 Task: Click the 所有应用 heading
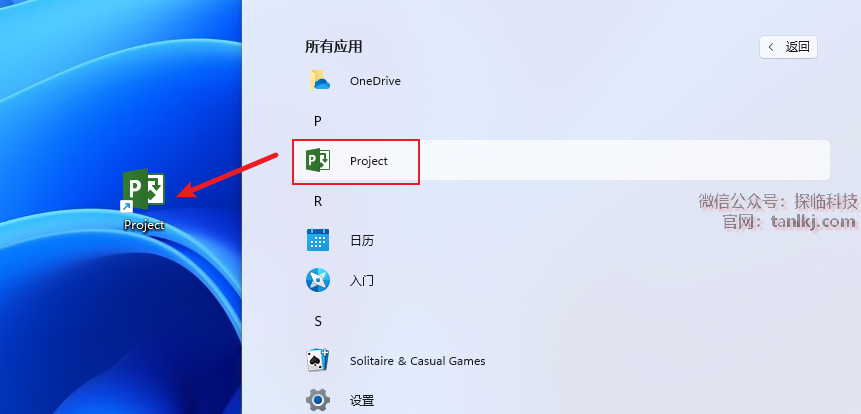point(334,47)
